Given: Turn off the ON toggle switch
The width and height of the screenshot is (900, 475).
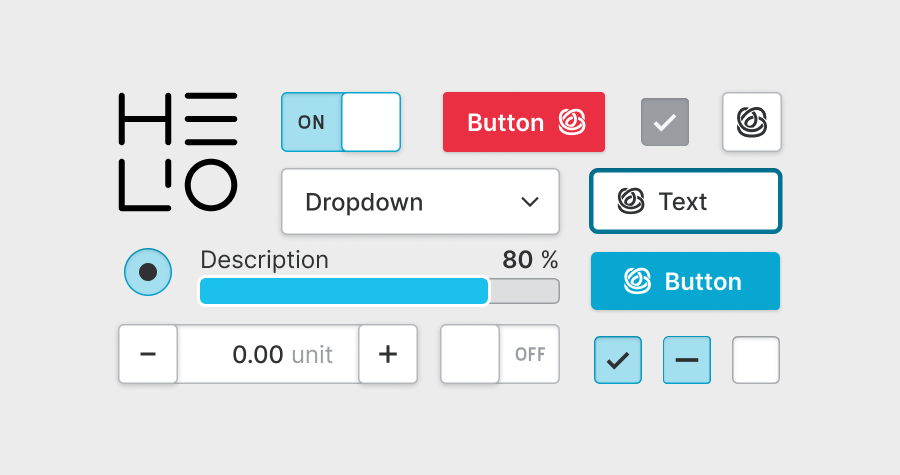Looking at the screenshot, I should pos(341,122).
